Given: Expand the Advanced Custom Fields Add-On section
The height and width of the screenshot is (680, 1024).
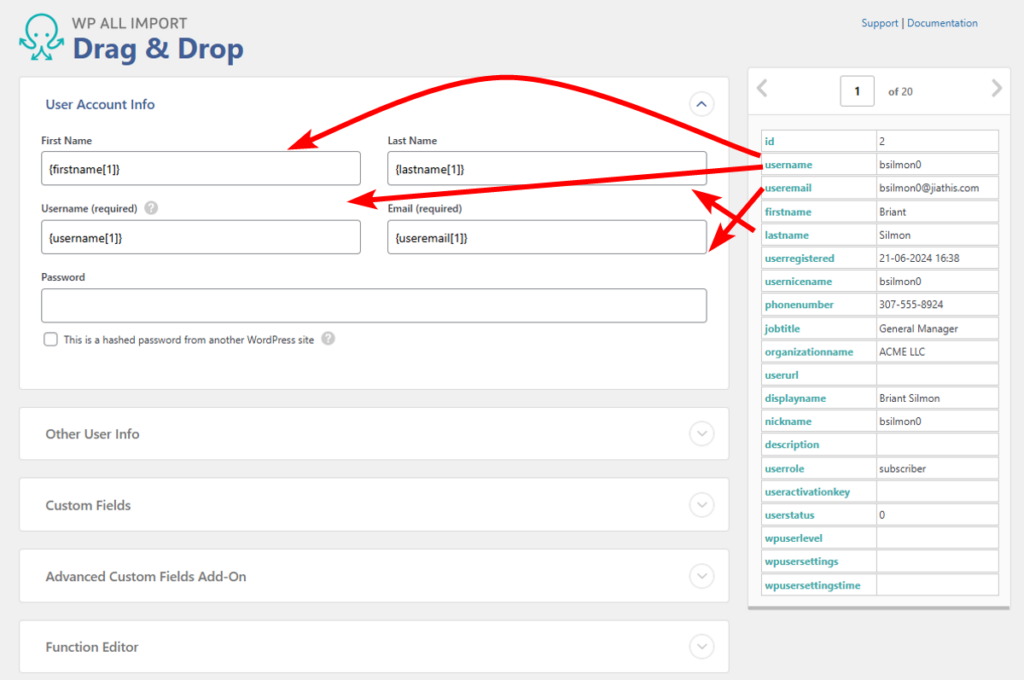Looking at the screenshot, I should [x=702, y=576].
